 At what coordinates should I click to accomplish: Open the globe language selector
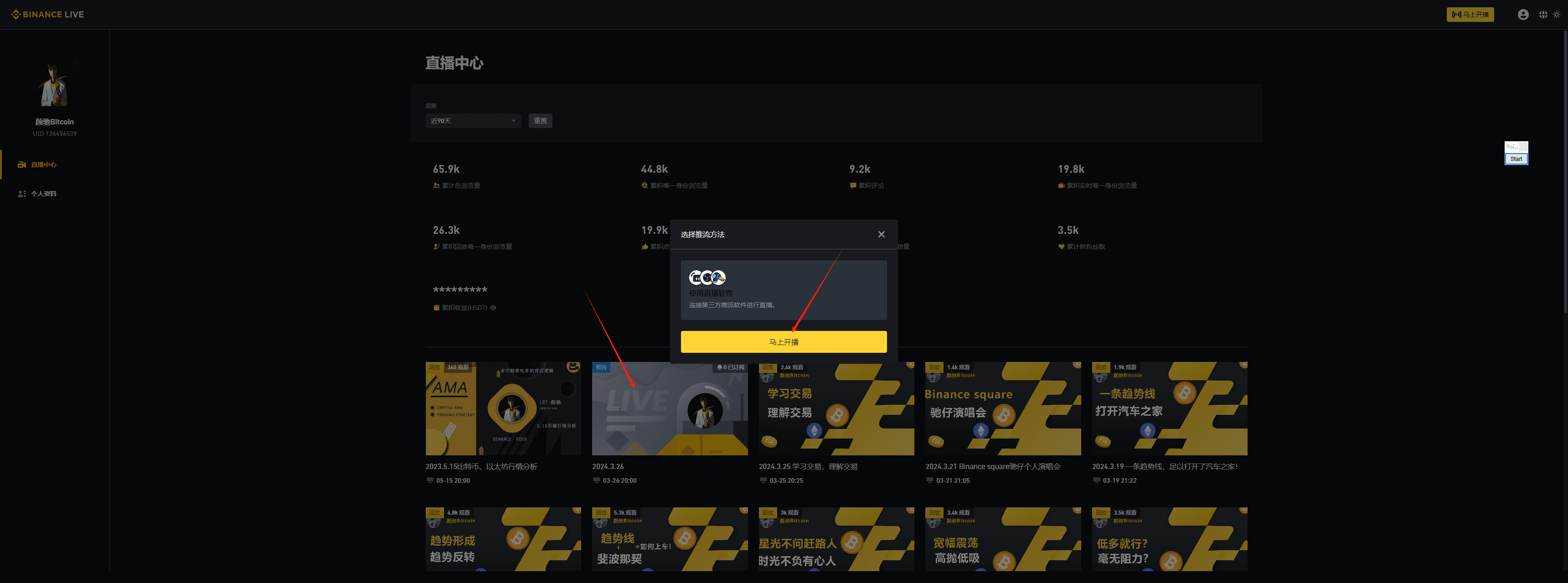click(1543, 15)
